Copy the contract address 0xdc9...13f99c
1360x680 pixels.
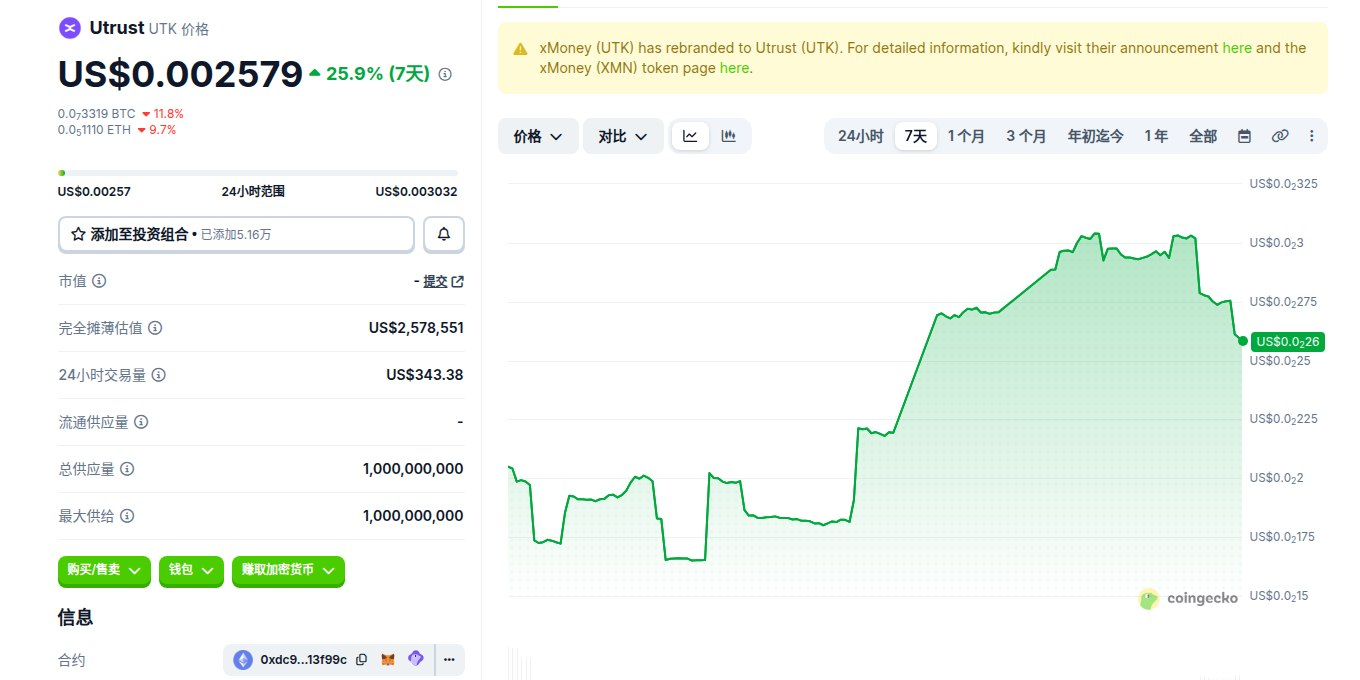362,660
